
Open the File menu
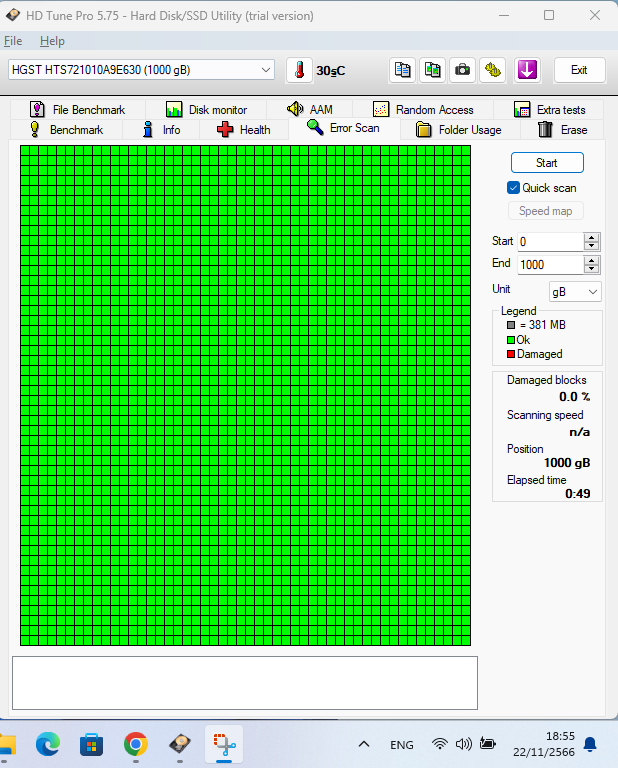pos(13,41)
